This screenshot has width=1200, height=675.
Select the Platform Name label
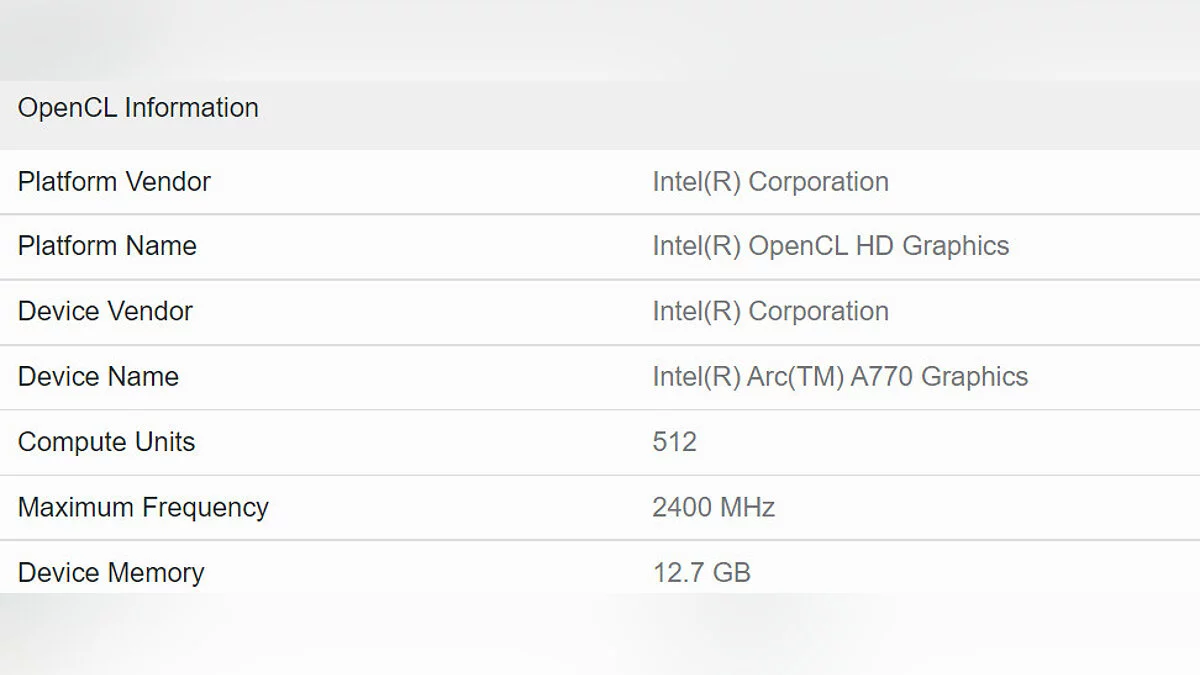click(107, 246)
